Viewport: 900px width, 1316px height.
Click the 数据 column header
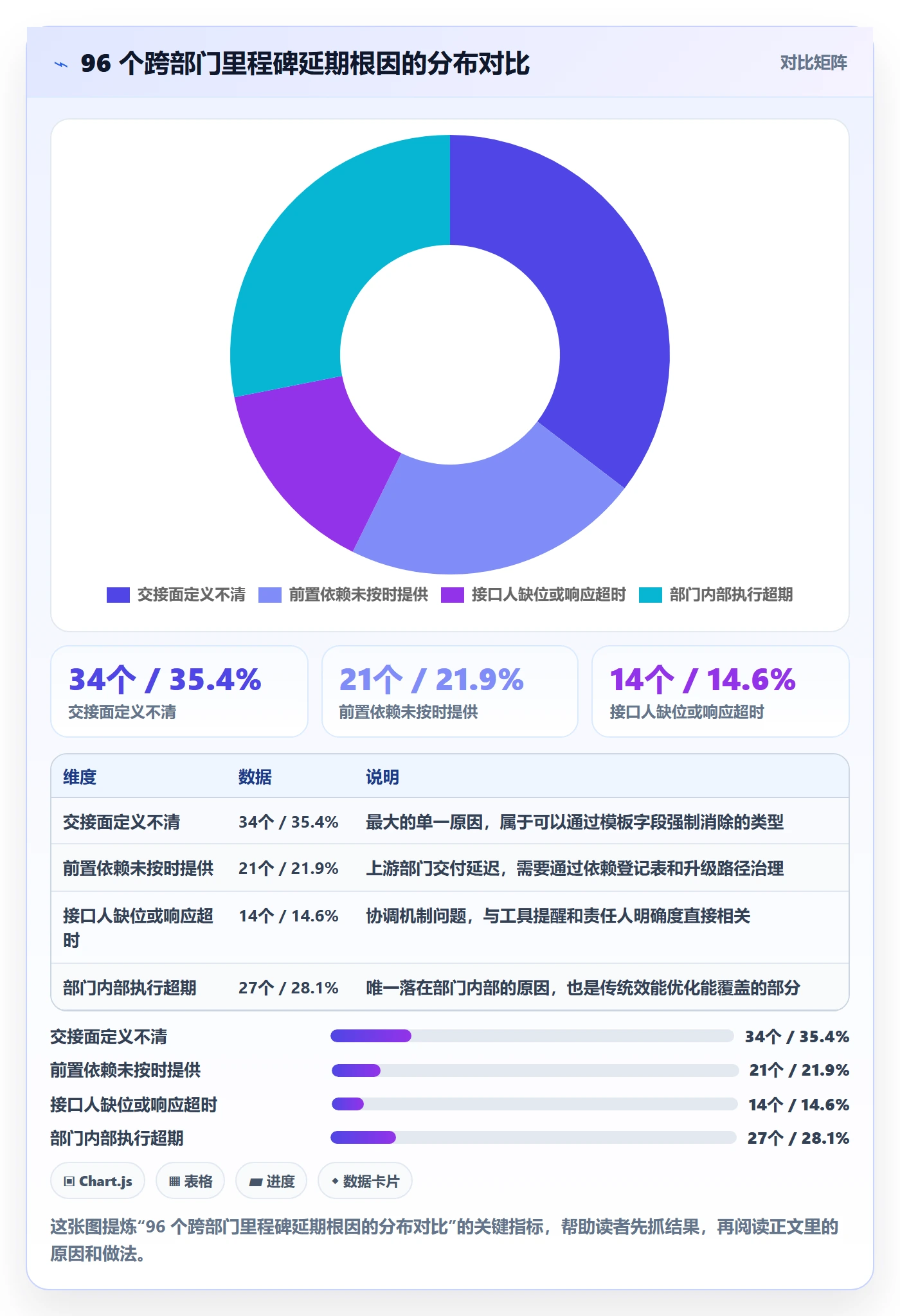pos(255,778)
